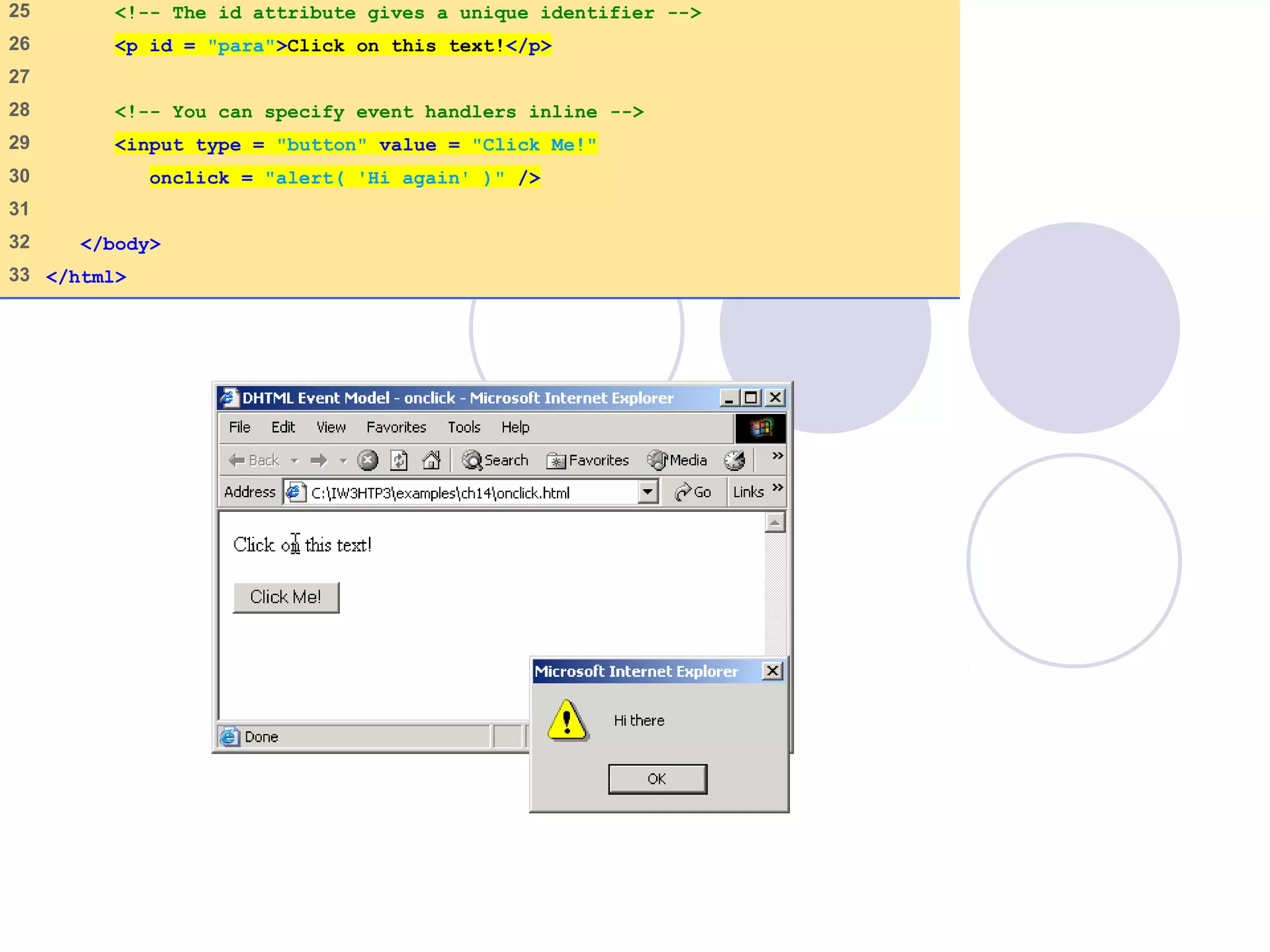Click the Back arrow toolbar icon

coord(237,461)
